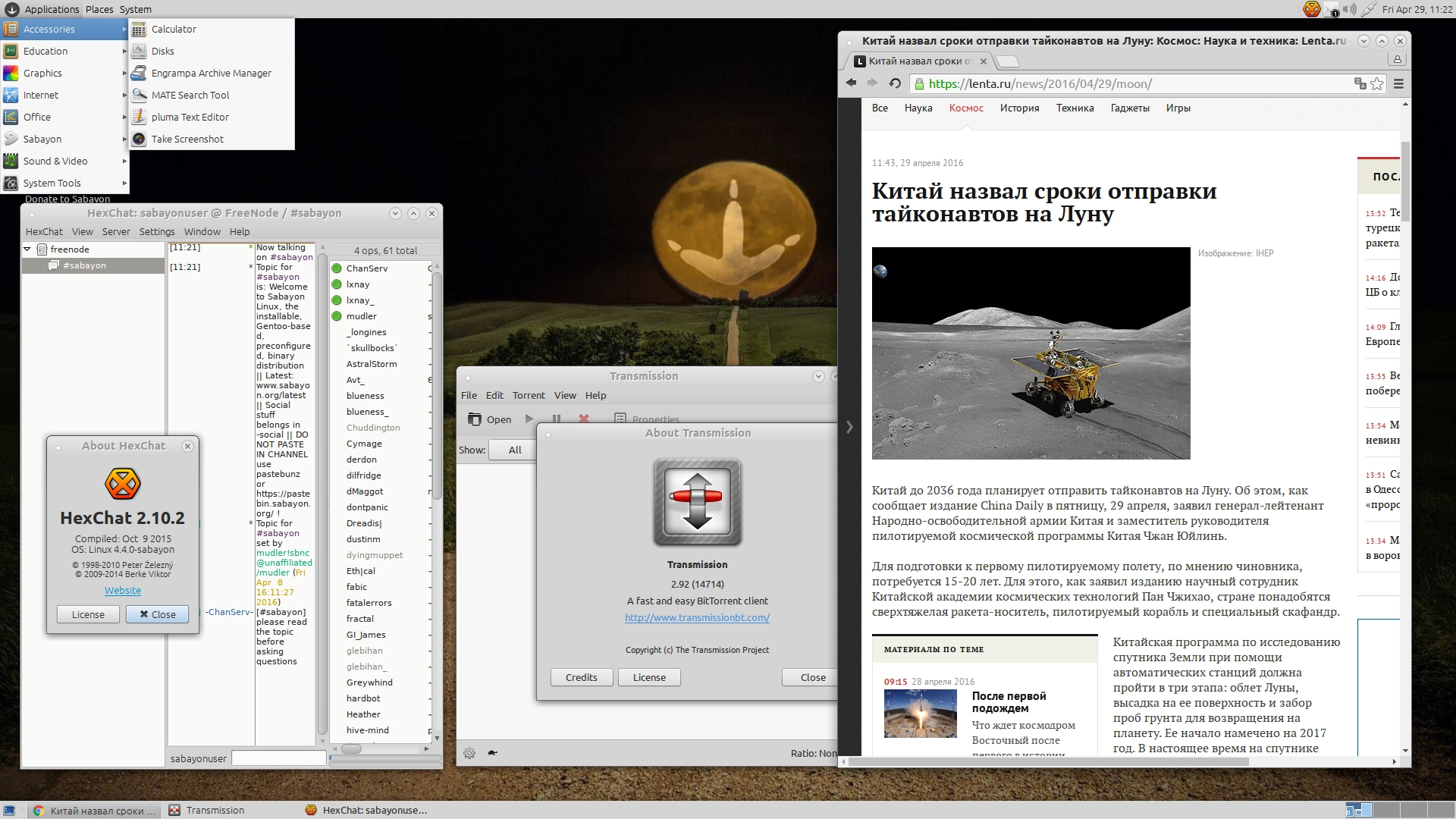The height and width of the screenshot is (819, 1456).
Task: Click Transmission's pause torrent icon
Action: pyautogui.click(x=557, y=419)
